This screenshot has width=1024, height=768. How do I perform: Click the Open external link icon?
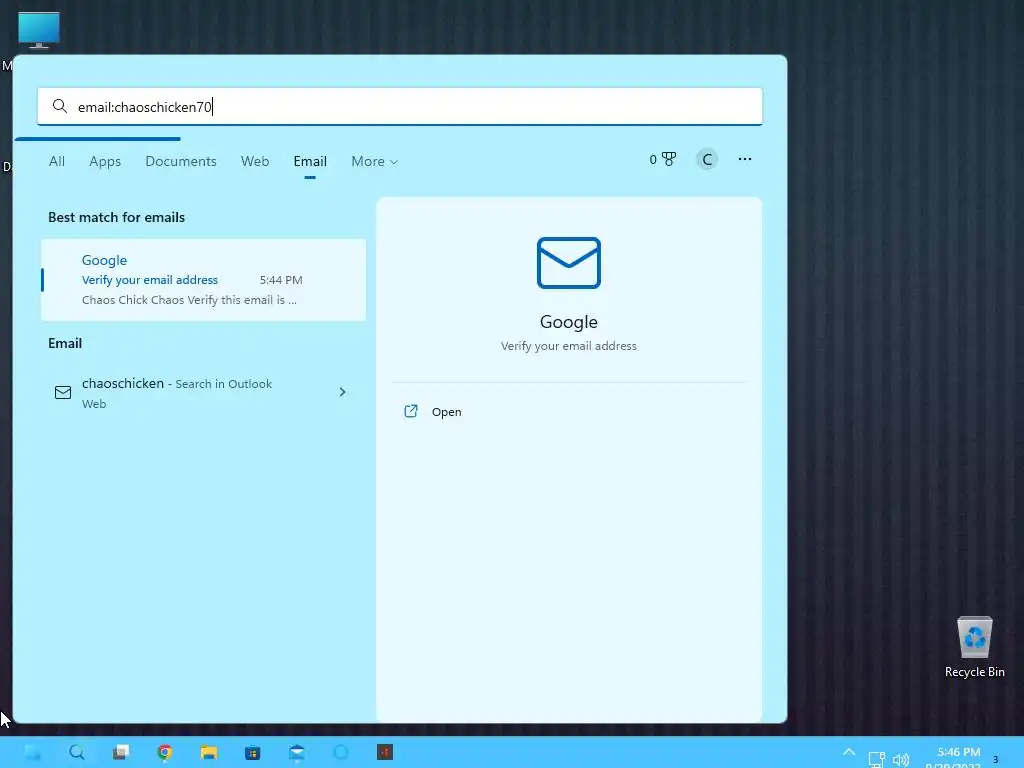tap(411, 411)
